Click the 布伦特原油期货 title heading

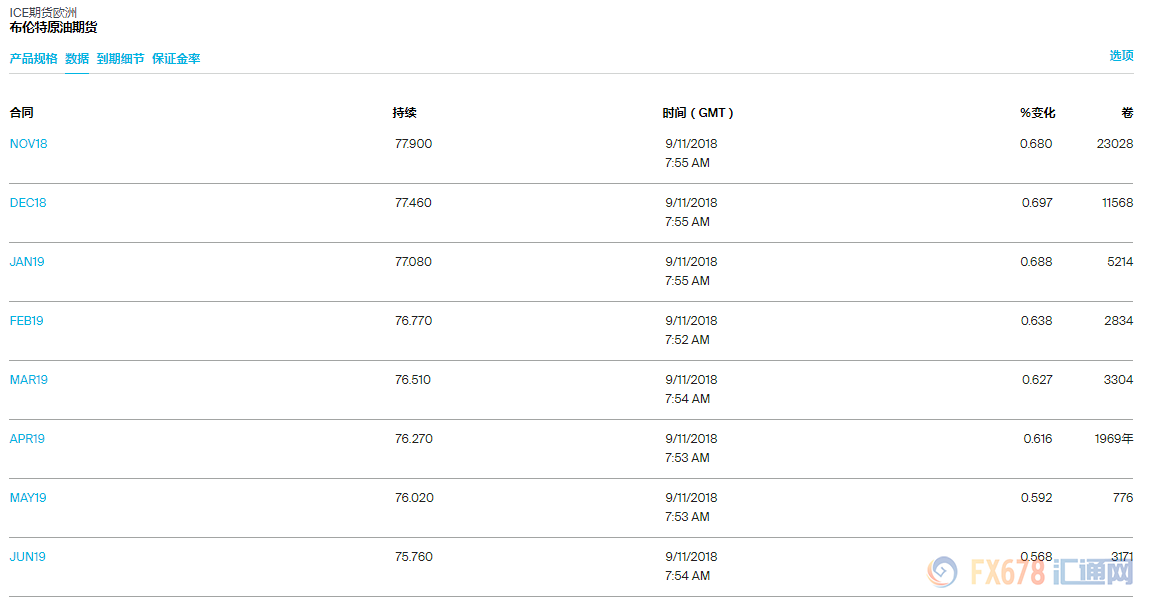tap(53, 27)
